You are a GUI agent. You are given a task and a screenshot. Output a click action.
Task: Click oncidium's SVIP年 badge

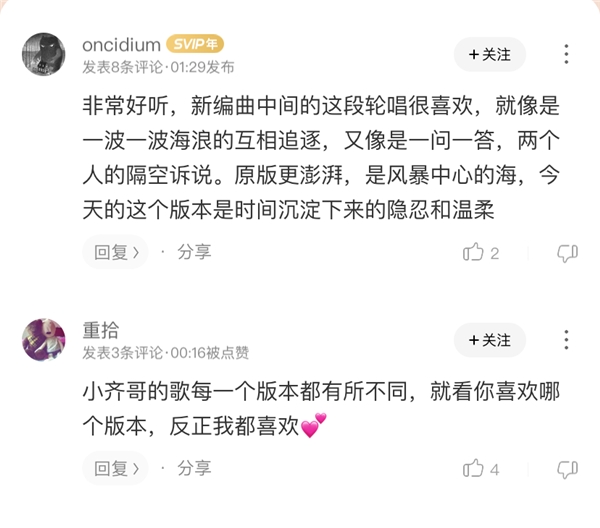coord(194,45)
